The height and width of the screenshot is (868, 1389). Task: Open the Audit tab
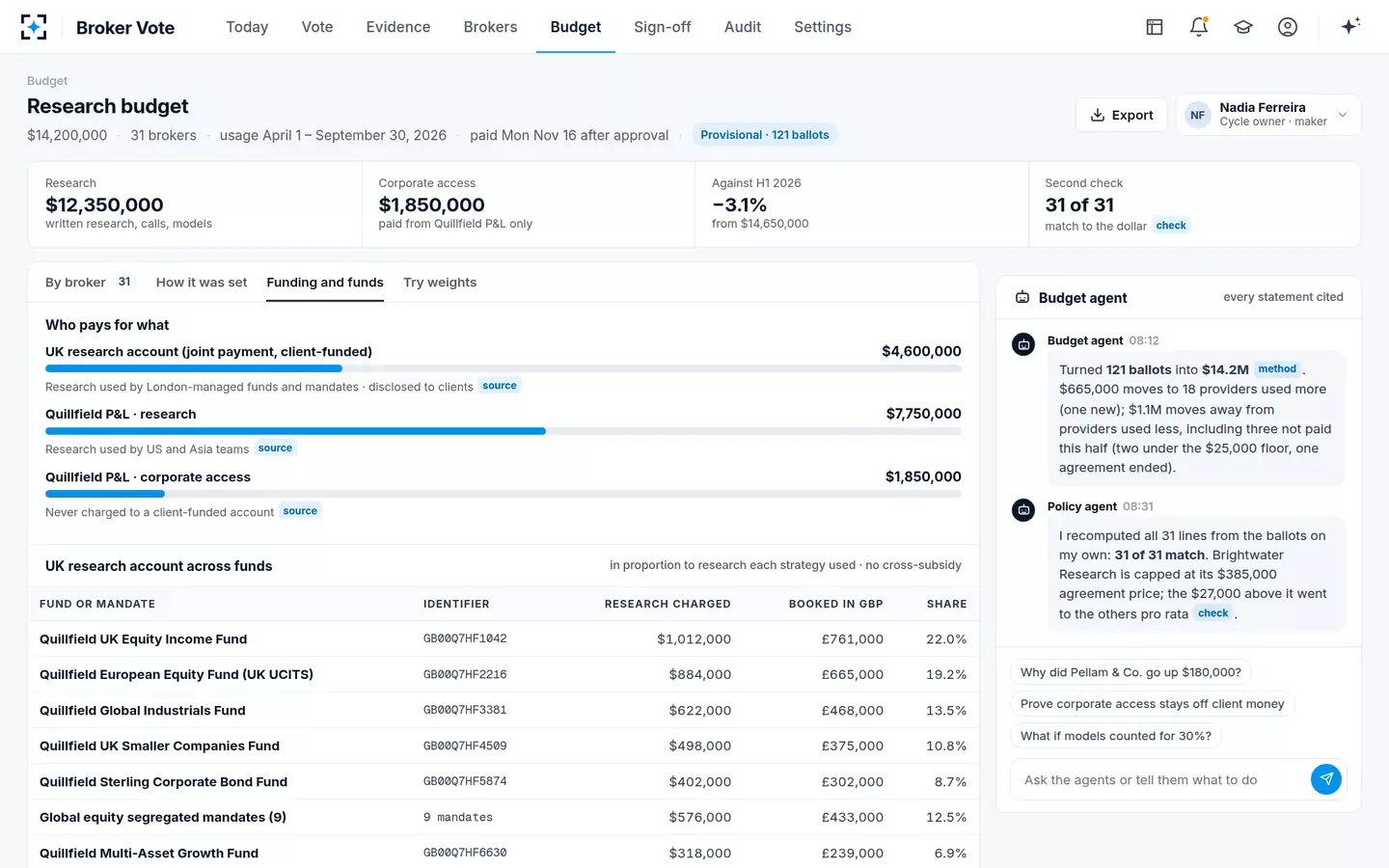tap(743, 27)
